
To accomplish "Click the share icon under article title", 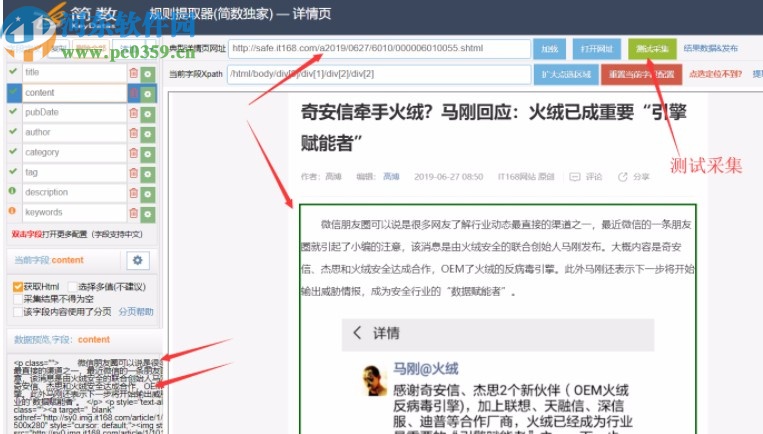I will pos(622,177).
